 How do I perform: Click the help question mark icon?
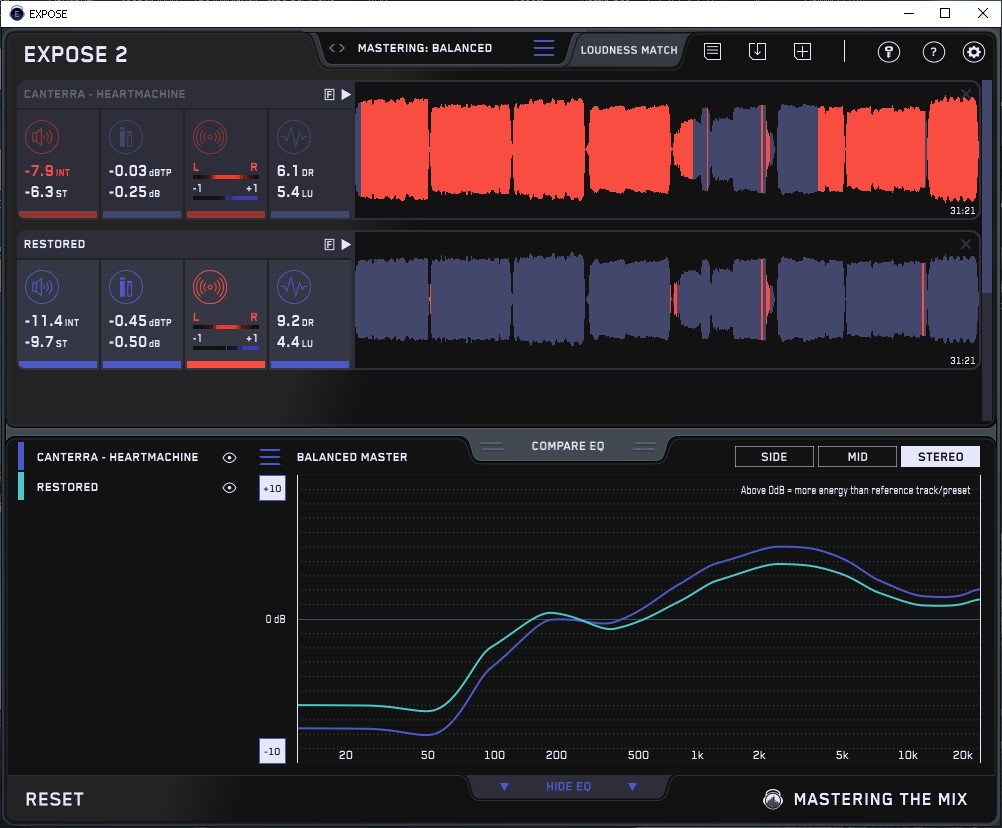point(933,52)
